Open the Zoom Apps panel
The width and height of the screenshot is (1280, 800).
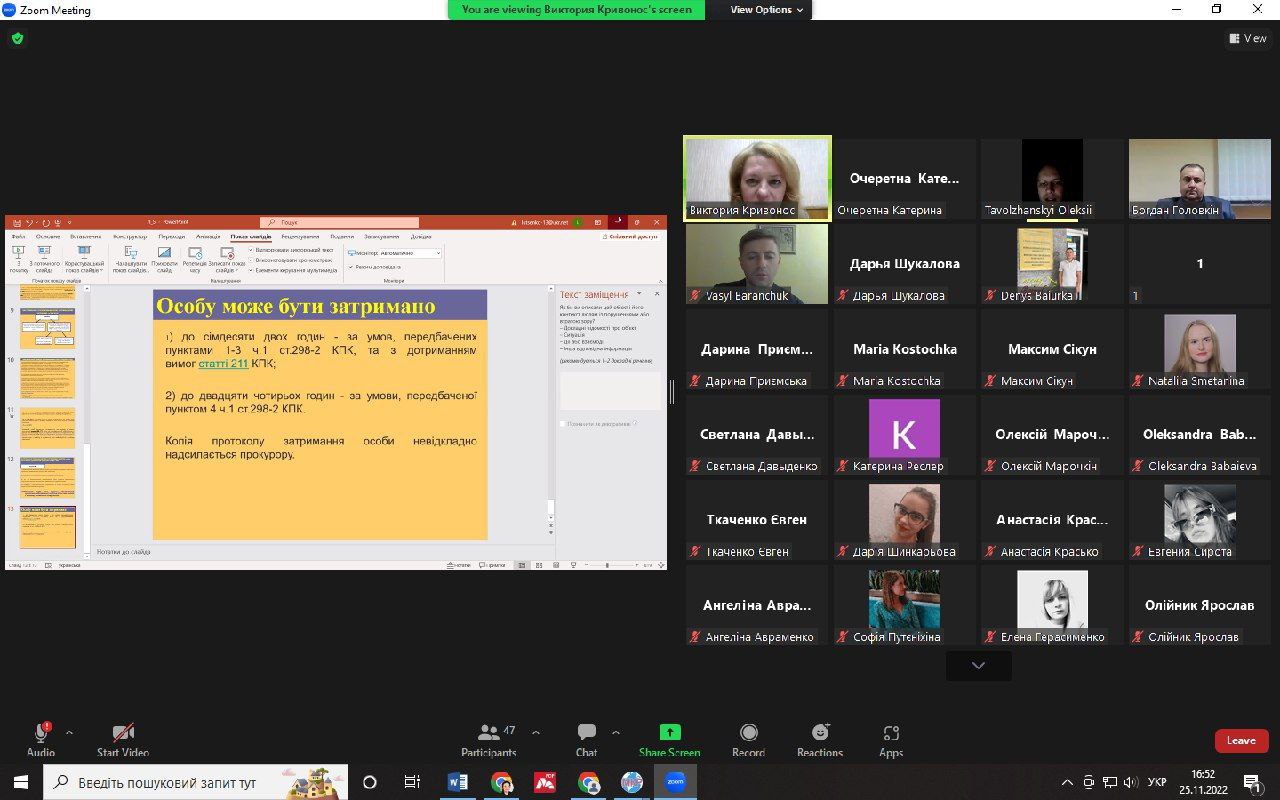pyautogui.click(x=891, y=737)
